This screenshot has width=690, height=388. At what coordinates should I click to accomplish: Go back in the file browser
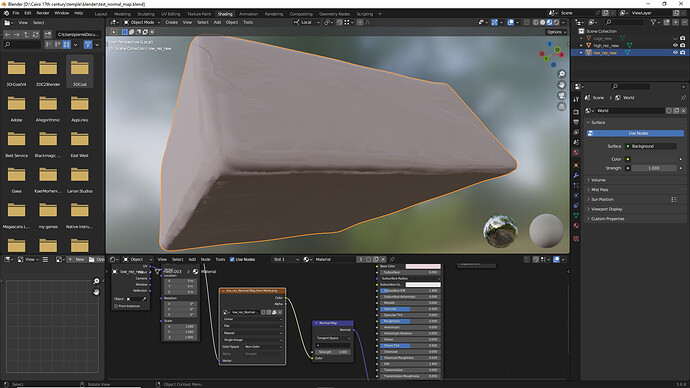click(x=7, y=34)
